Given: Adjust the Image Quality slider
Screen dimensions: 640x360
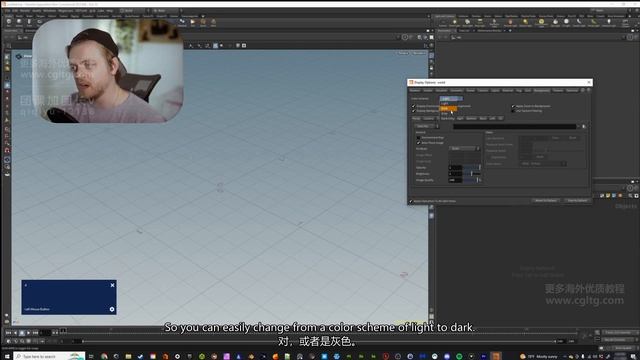Looking at the screenshot, I should 471,180.
